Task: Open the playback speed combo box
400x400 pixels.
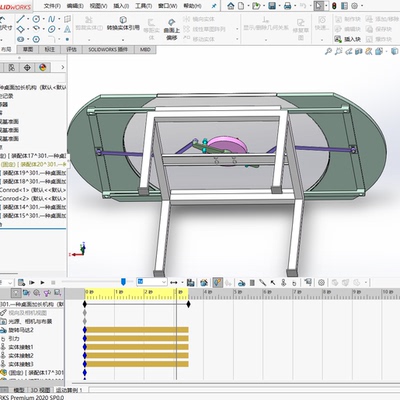Action: click(152, 282)
